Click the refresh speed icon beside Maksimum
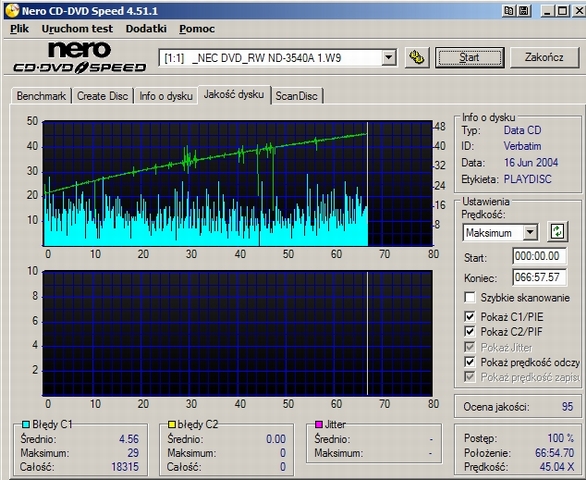 click(x=557, y=231)
